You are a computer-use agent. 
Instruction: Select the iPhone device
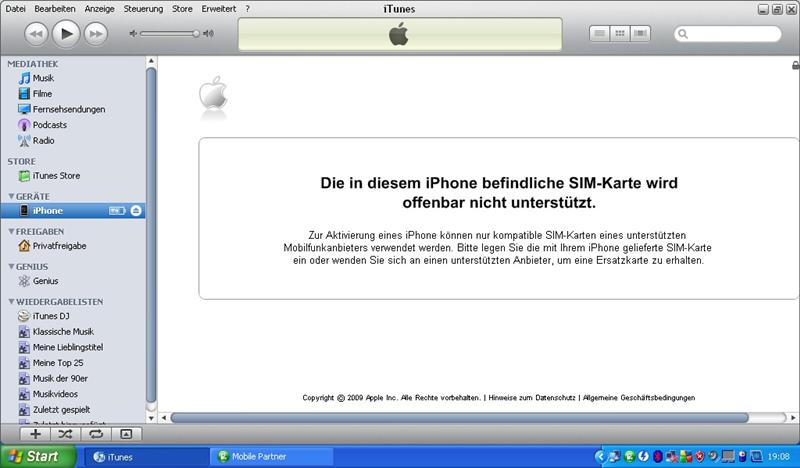click(72, 211)
